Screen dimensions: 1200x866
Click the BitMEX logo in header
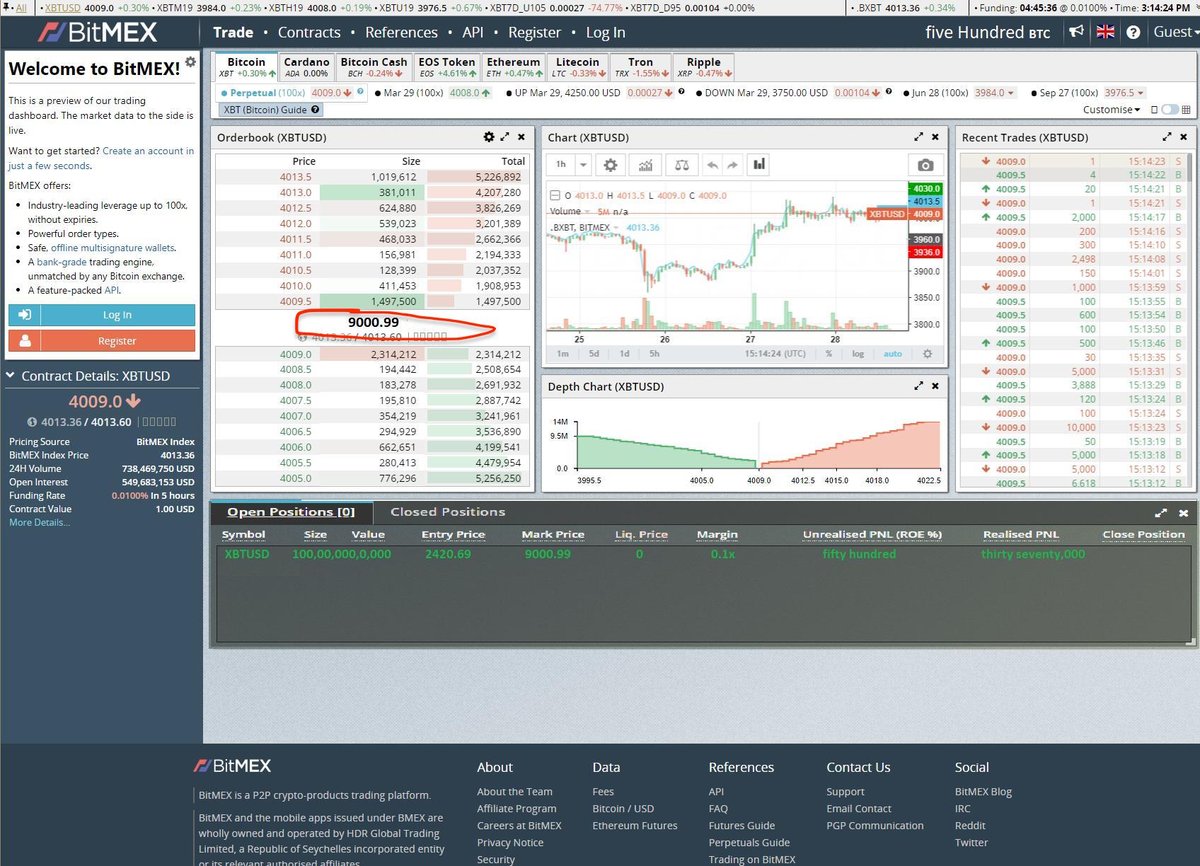coord(97,32)
